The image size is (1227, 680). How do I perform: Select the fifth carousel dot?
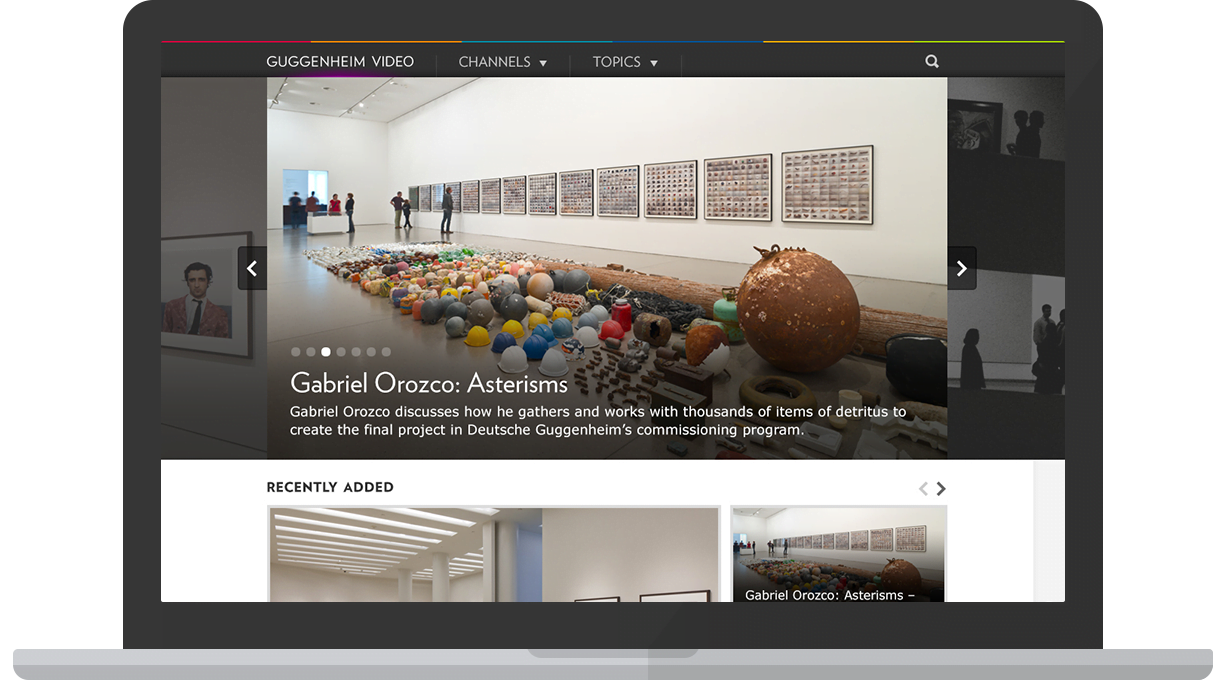355,351
